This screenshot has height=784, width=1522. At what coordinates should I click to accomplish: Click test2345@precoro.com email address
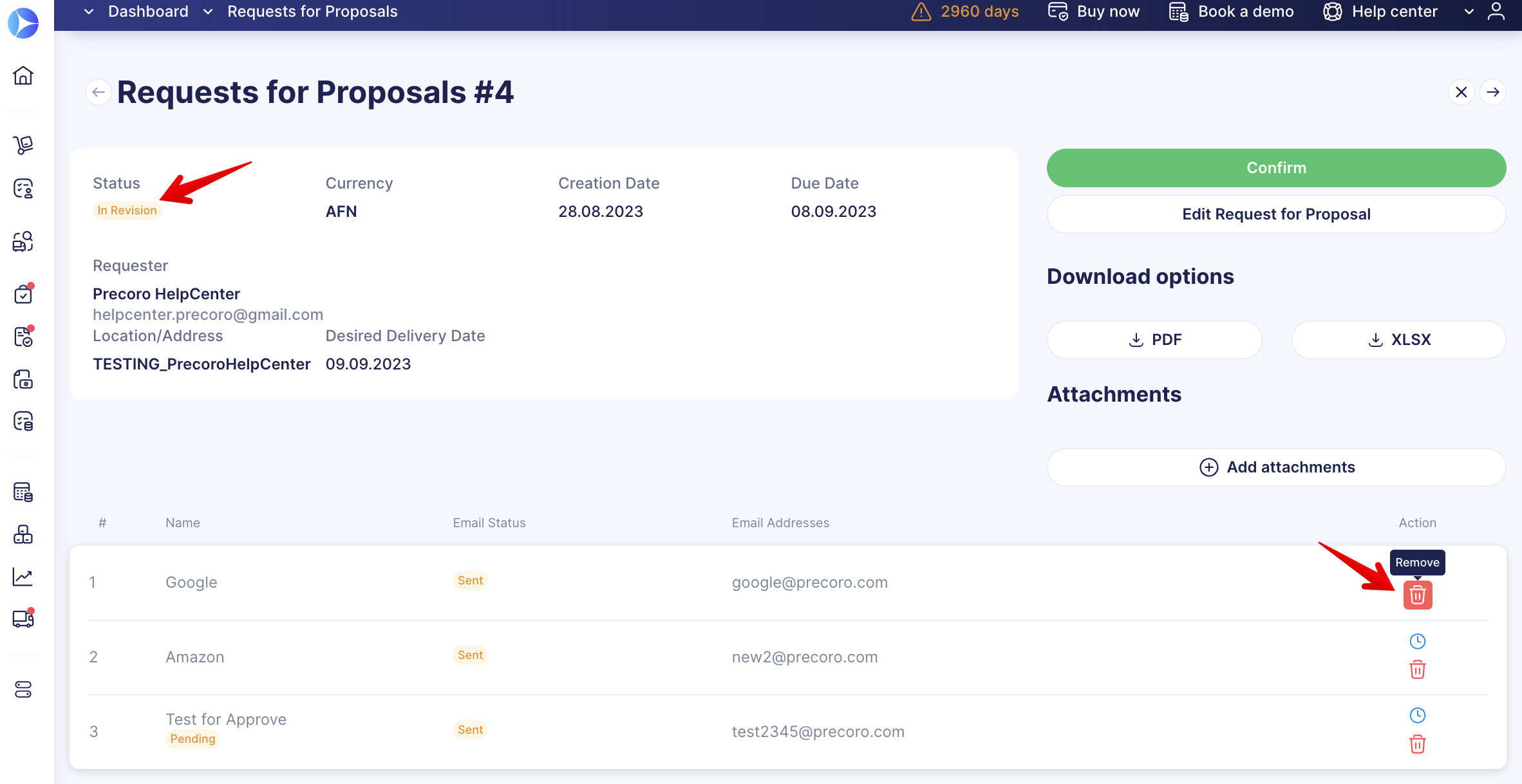[818, 732]
